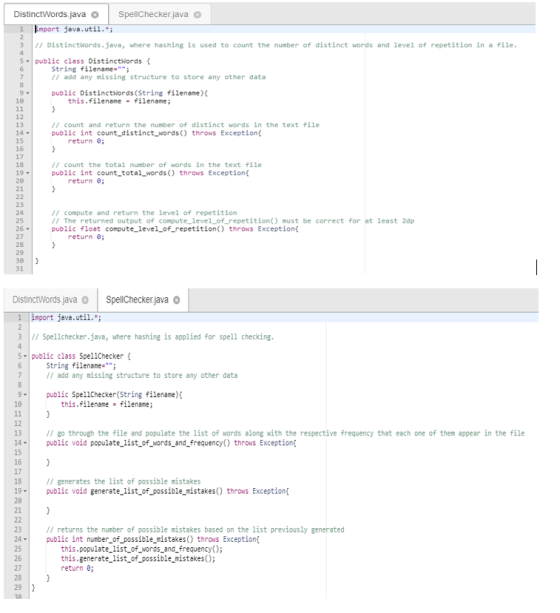Click 'return 0;' inside count_distinct_words
This screenshot has height=613, width=560.
pyautogui.click(x=86, y=141)
